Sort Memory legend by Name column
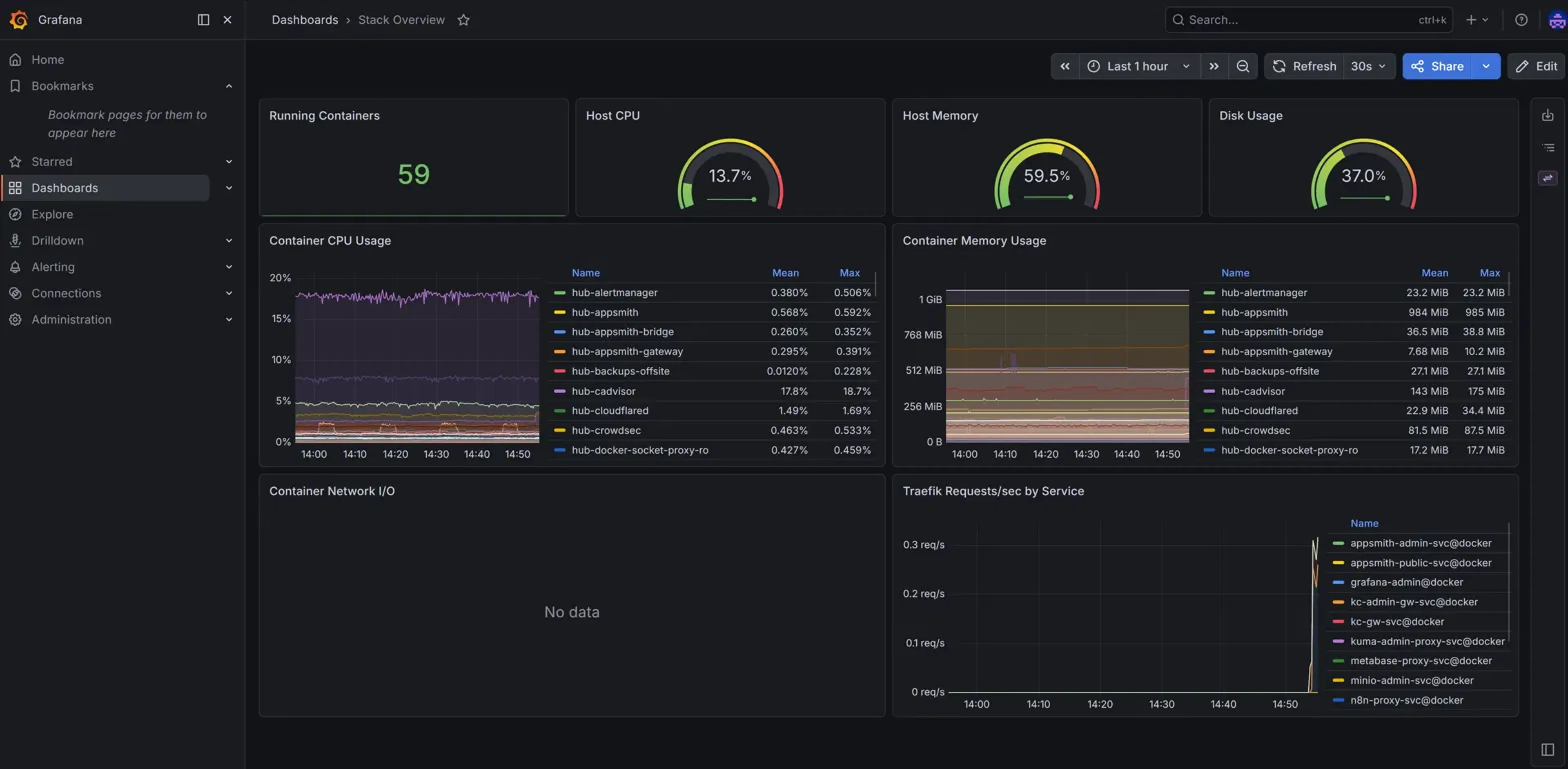The height and width of the screenshot is (769, 1568). (1234, 273)
